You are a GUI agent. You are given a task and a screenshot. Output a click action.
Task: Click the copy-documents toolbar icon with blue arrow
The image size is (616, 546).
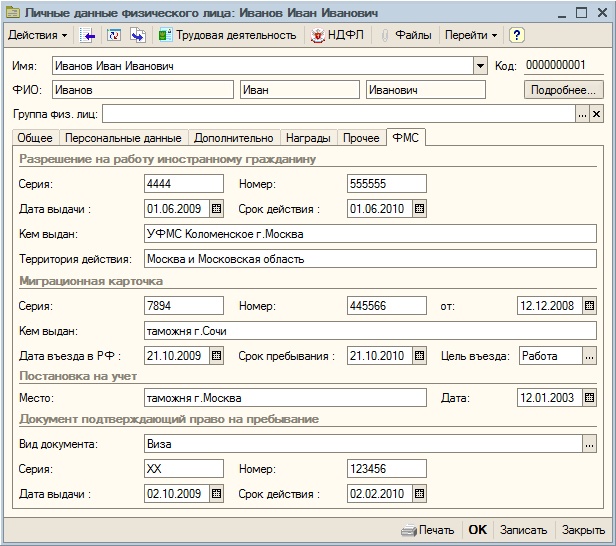pyautogui.click(x=138, y=35)
